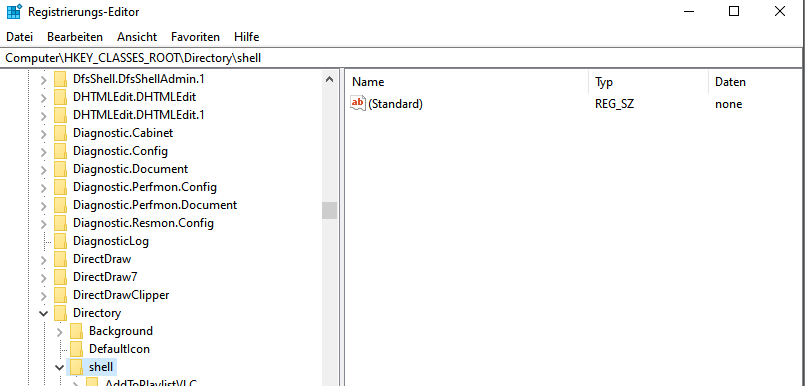Maximize the Registrierungs-Editor window
The height and width of the screenshot is (386, 805).
[734, 11]
